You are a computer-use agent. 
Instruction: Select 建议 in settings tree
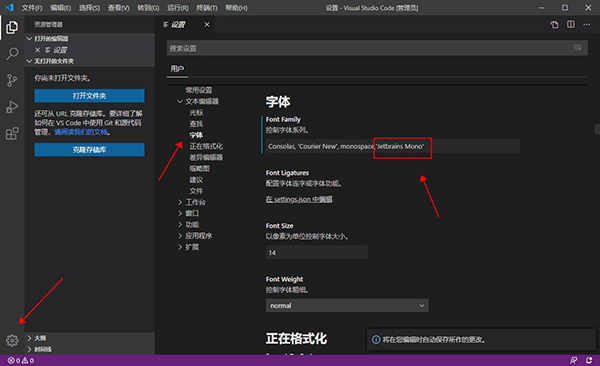point(196,180)
